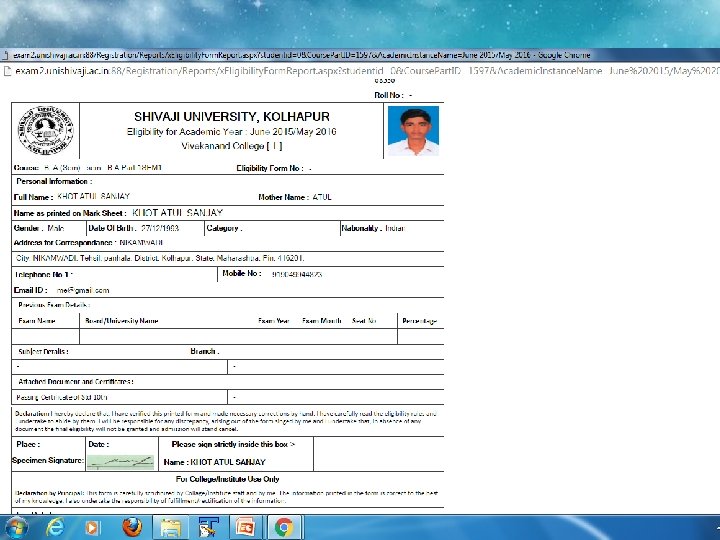Viewport: 720px width, 540px height.
Task: Click the page icon beside the URL
Action: (6, 71)
